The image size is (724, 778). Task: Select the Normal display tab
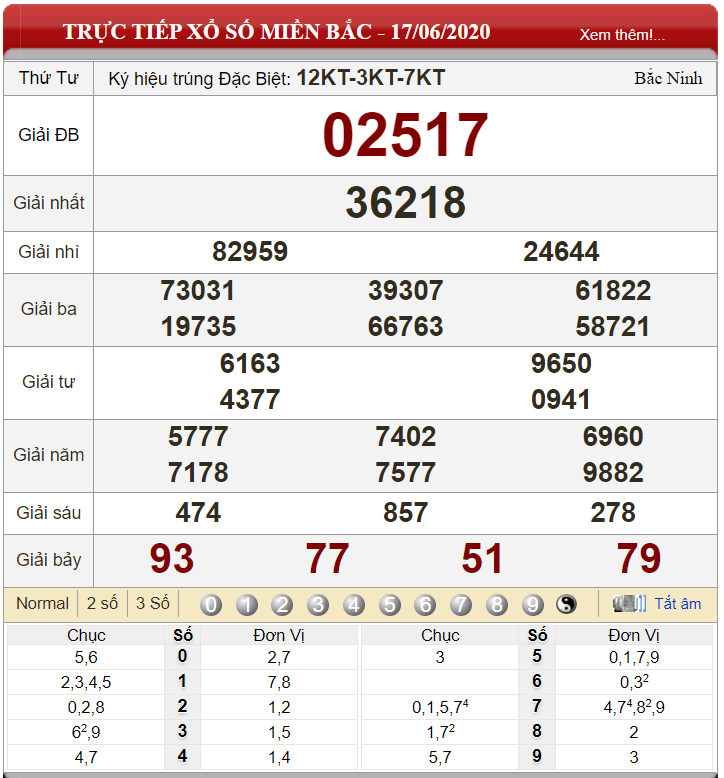click(42, 603)
